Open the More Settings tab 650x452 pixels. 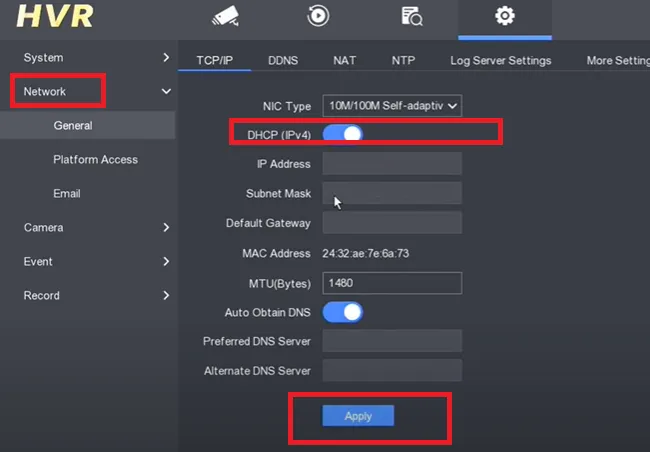(618, 61)
